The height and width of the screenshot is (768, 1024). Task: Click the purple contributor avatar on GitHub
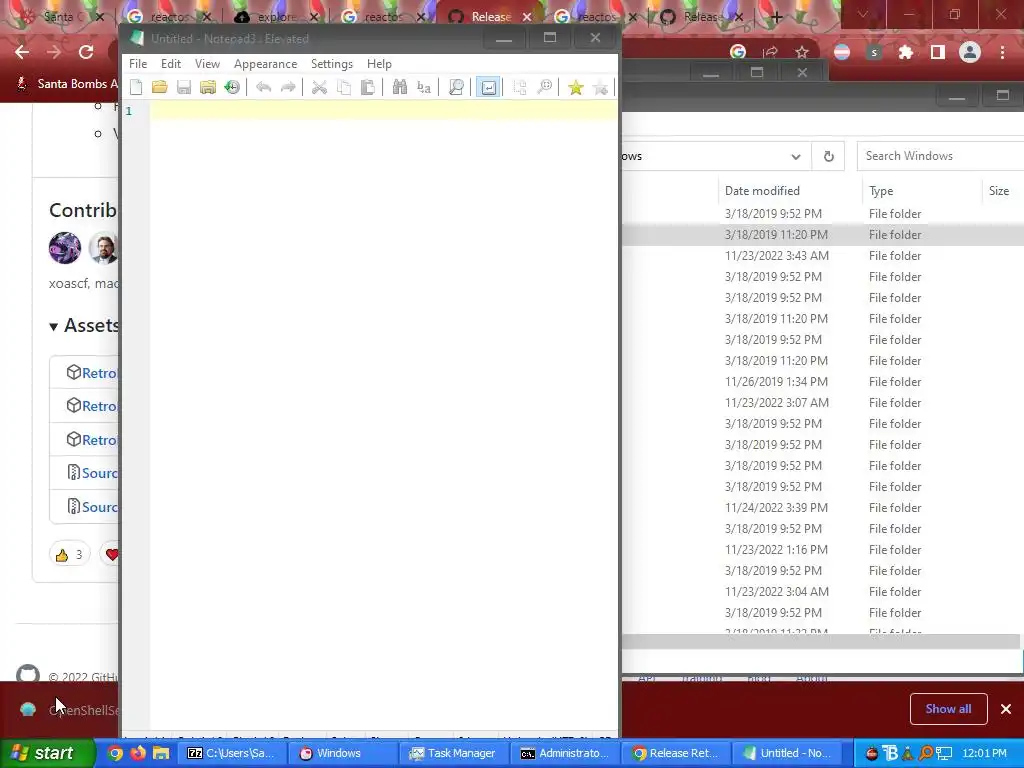tap(65, 248)
